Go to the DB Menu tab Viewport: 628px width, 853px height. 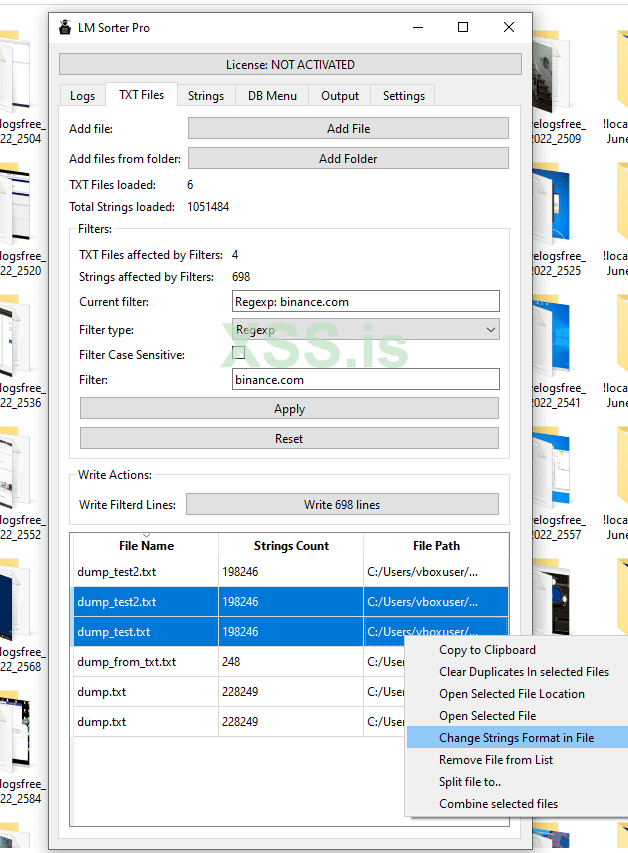(x=272, y=96)
